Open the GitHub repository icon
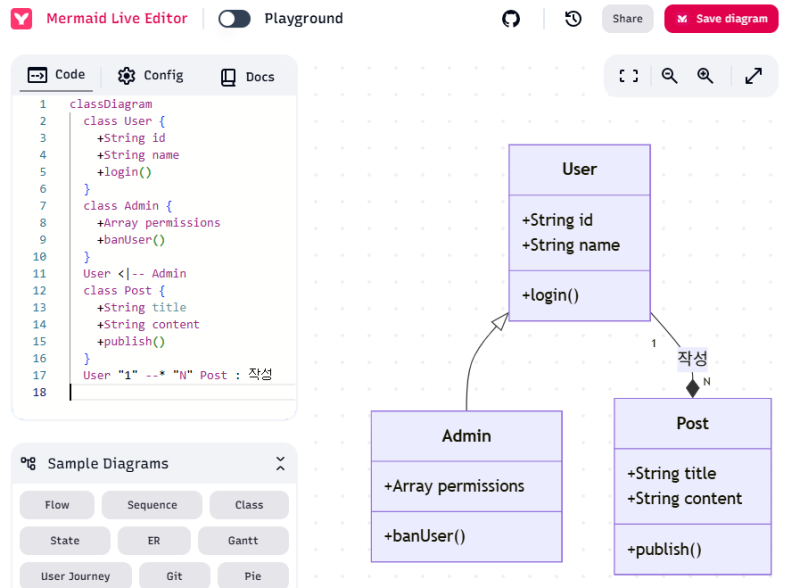Image resolution: width=800 pixels, height=588 pixels. pos(511,19)
